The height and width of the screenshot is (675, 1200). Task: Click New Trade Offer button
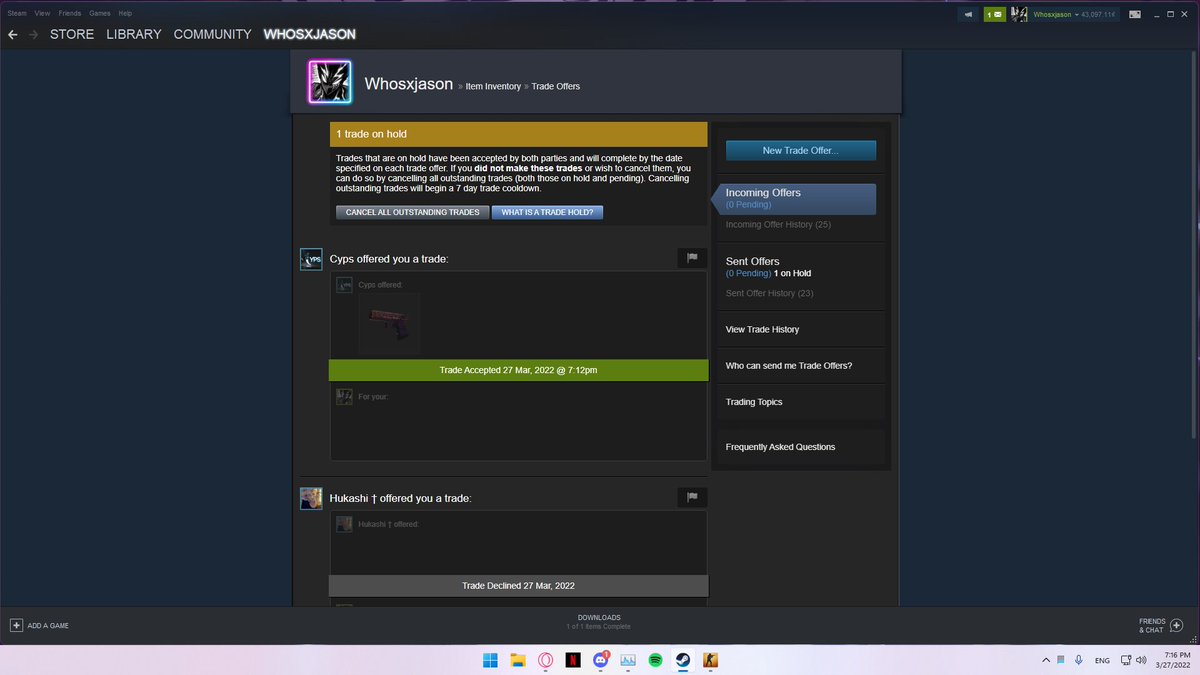(x=800, y=150)
